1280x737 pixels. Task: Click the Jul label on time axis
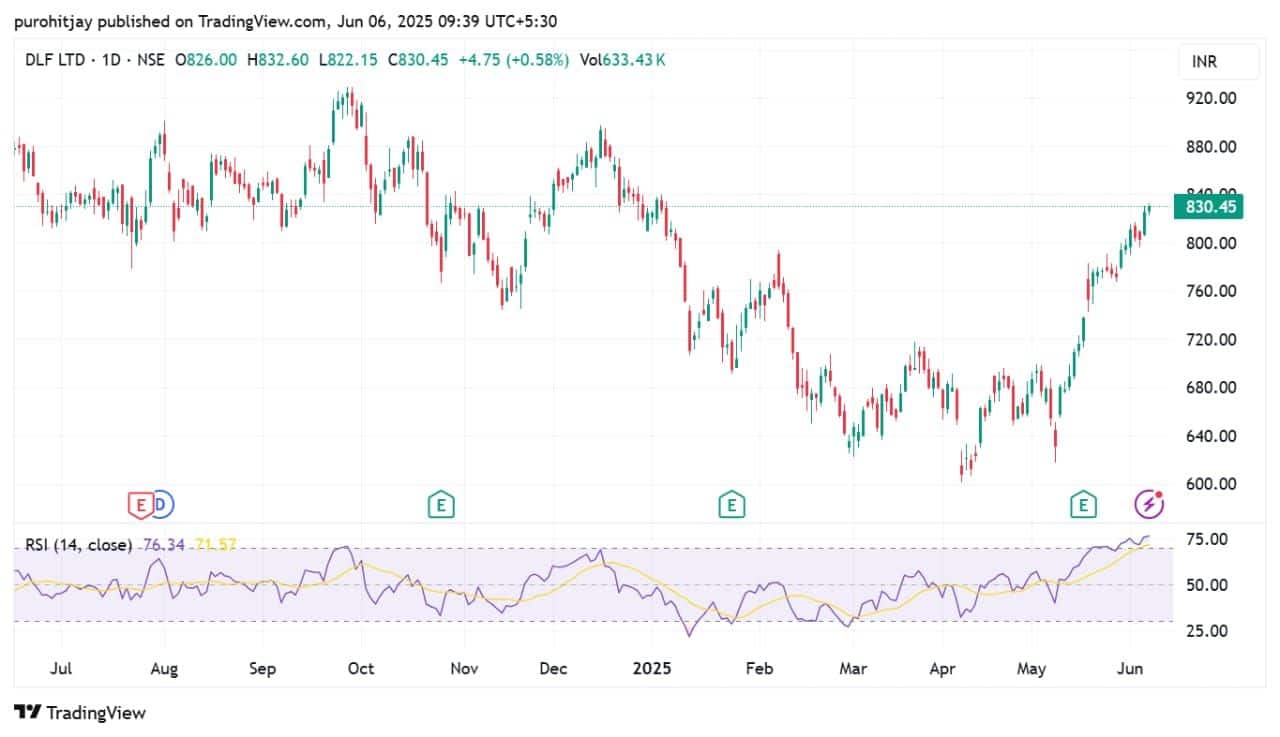point(60,668)
